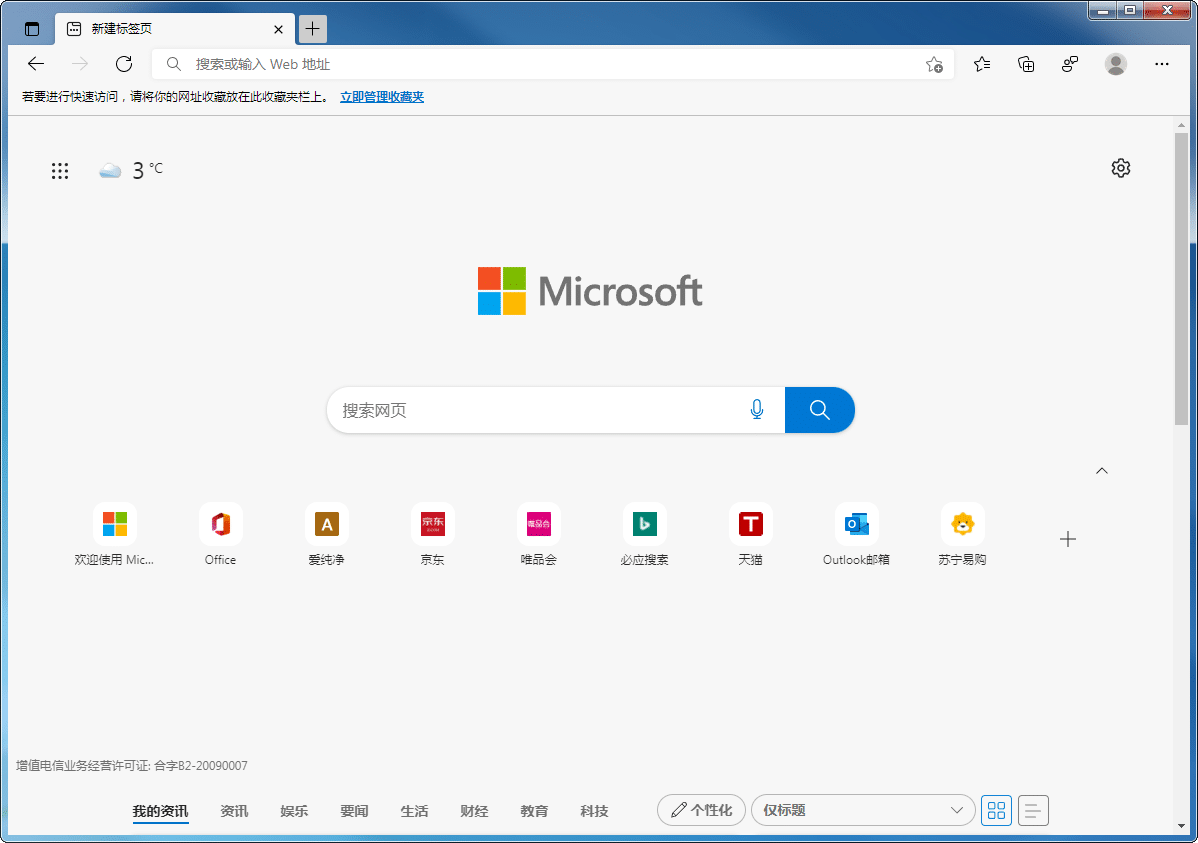Click the 立即管理收藏夹 link
The image size is (1198, 843).
[x=382, y=97]
